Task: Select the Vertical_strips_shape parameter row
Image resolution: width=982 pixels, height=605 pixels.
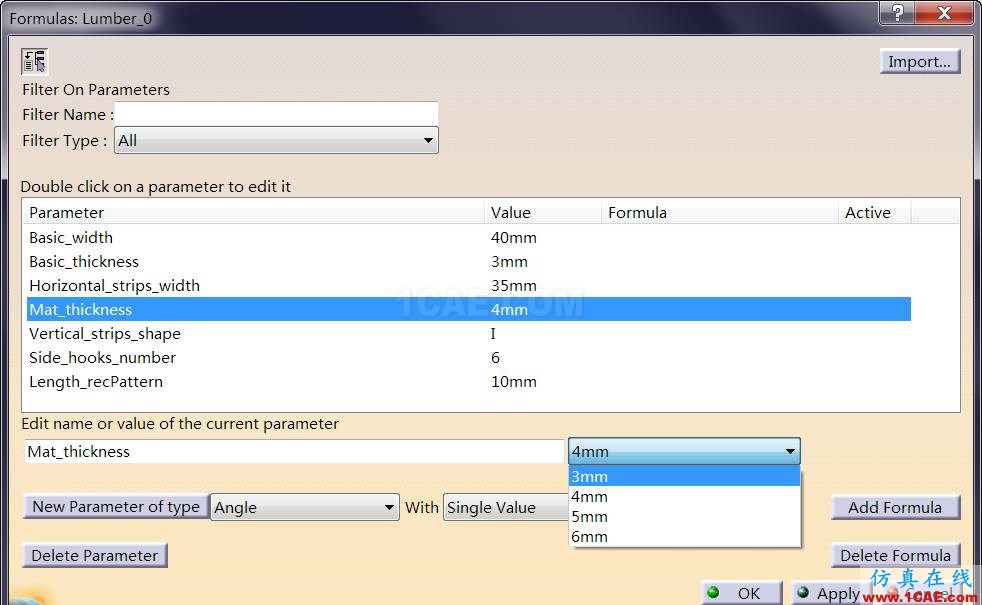Action: point(468,333)
